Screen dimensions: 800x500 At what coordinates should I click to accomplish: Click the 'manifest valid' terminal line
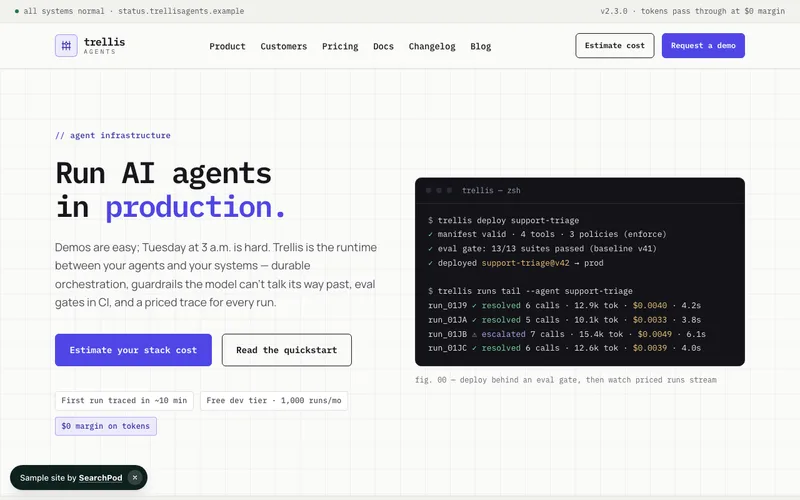(x=547, y=234)
